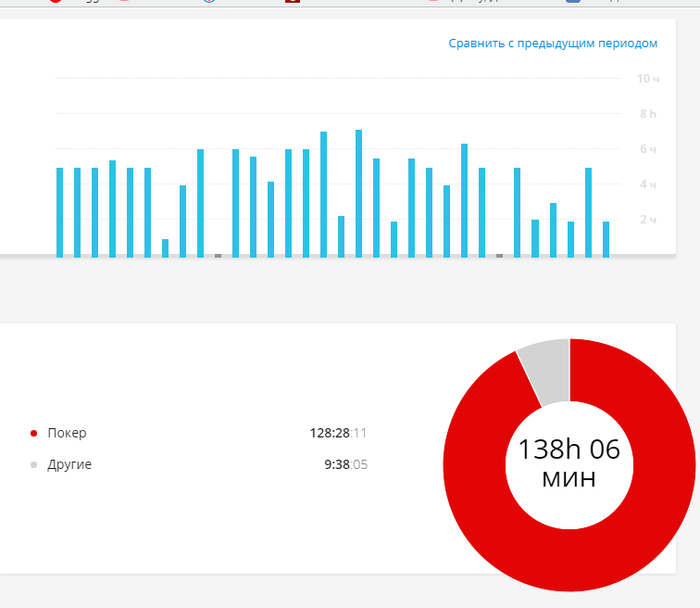
Task: Select the shortest blue bar, about one hour
Action: point(165,248)
